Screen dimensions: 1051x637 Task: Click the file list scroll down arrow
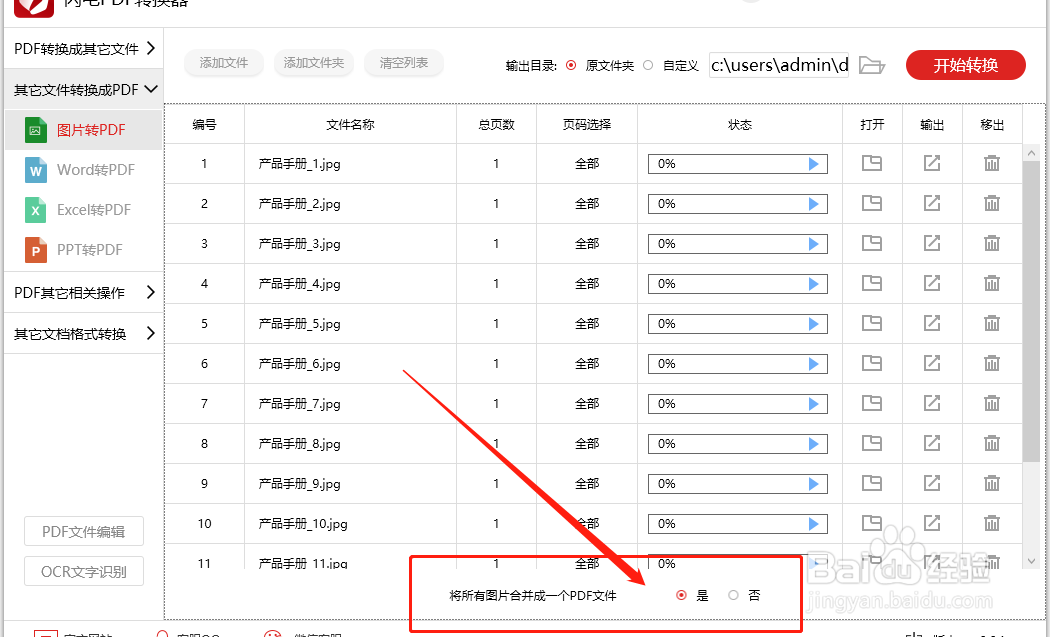[1031, 561]
